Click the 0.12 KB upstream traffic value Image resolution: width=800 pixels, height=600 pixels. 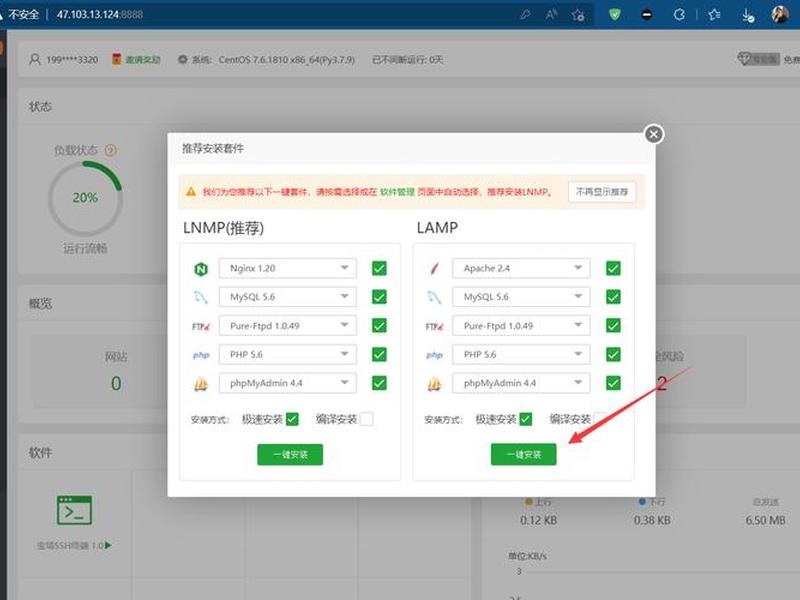pos(538,520)
